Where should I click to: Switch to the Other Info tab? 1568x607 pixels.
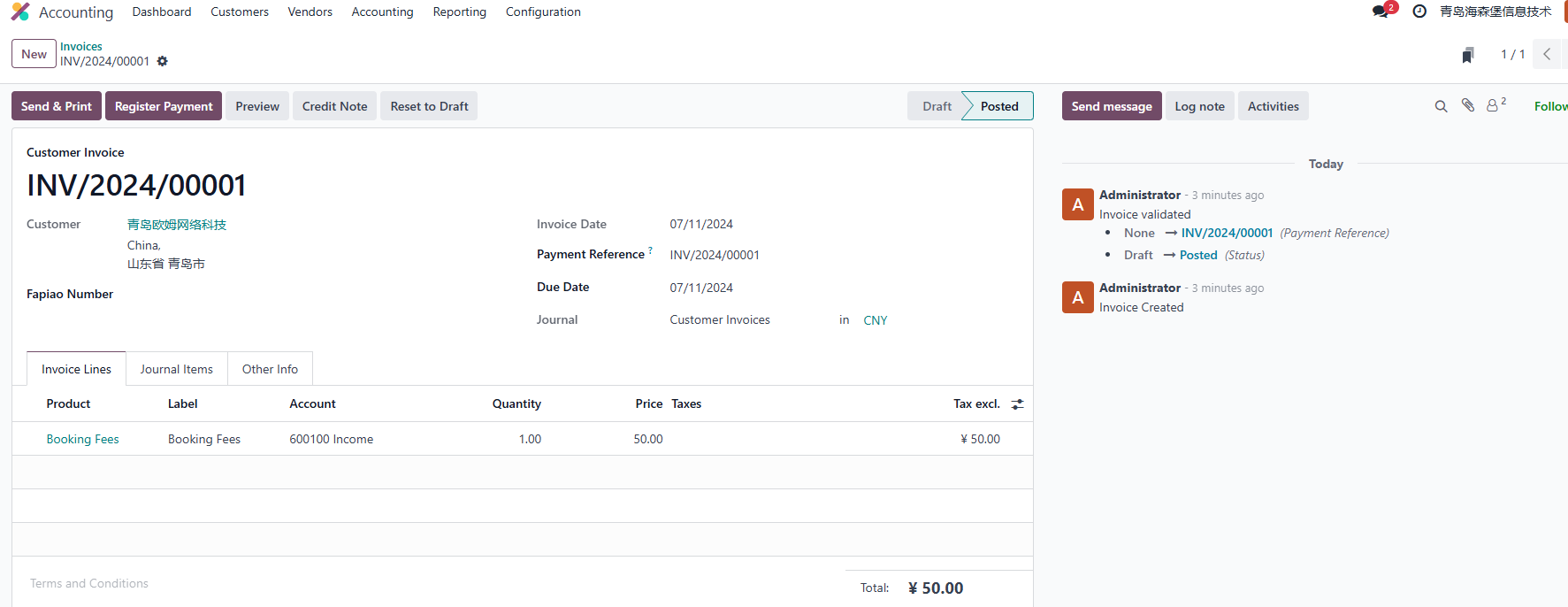coord(270,369)
